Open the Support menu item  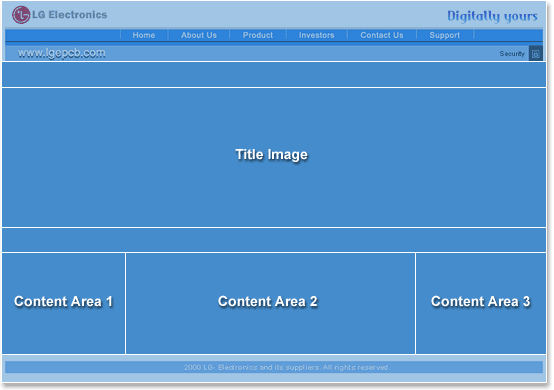pyautogui.click(x=445, y=35)
